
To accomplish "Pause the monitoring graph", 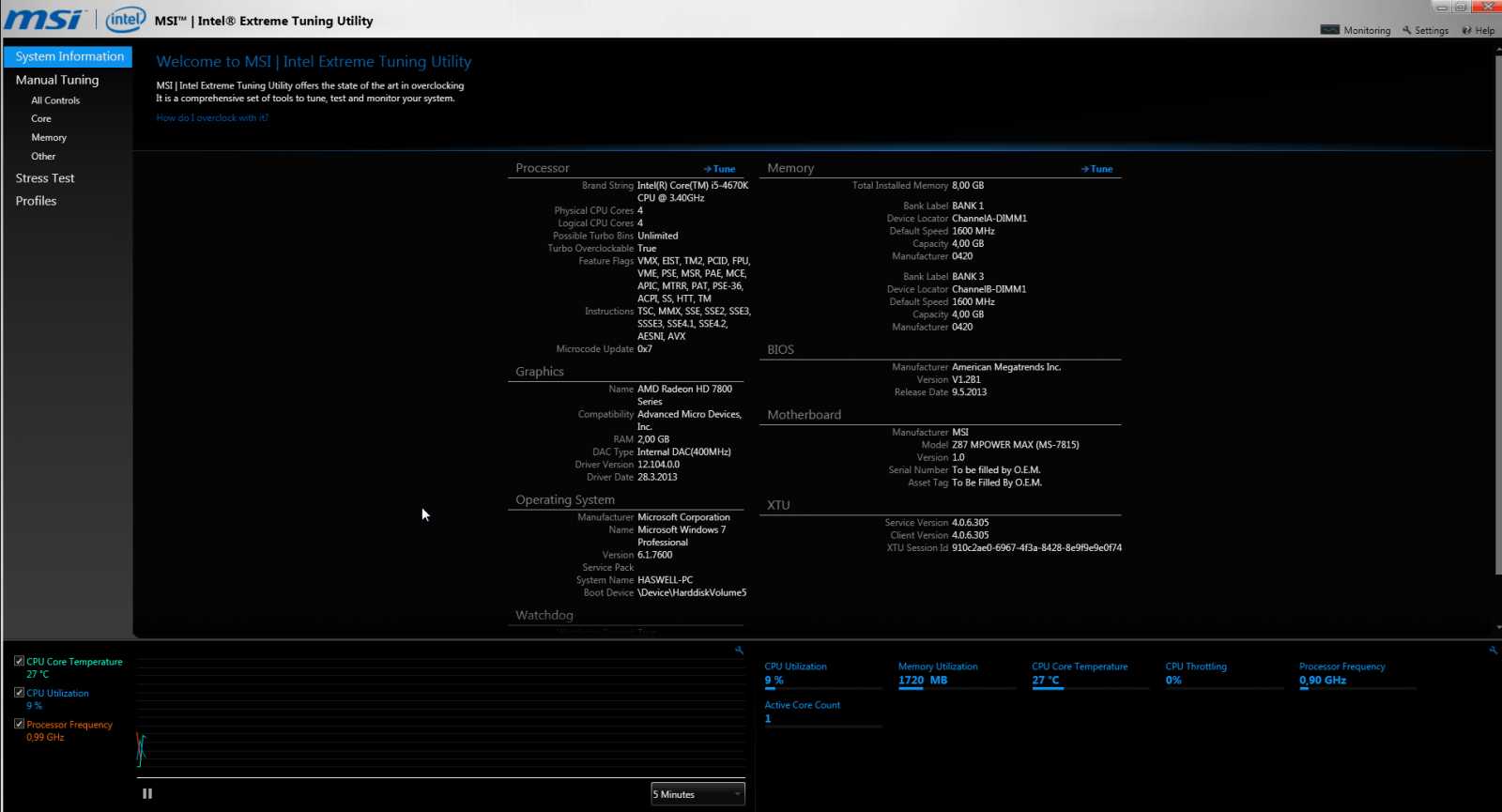I will [x=147, y=793].
